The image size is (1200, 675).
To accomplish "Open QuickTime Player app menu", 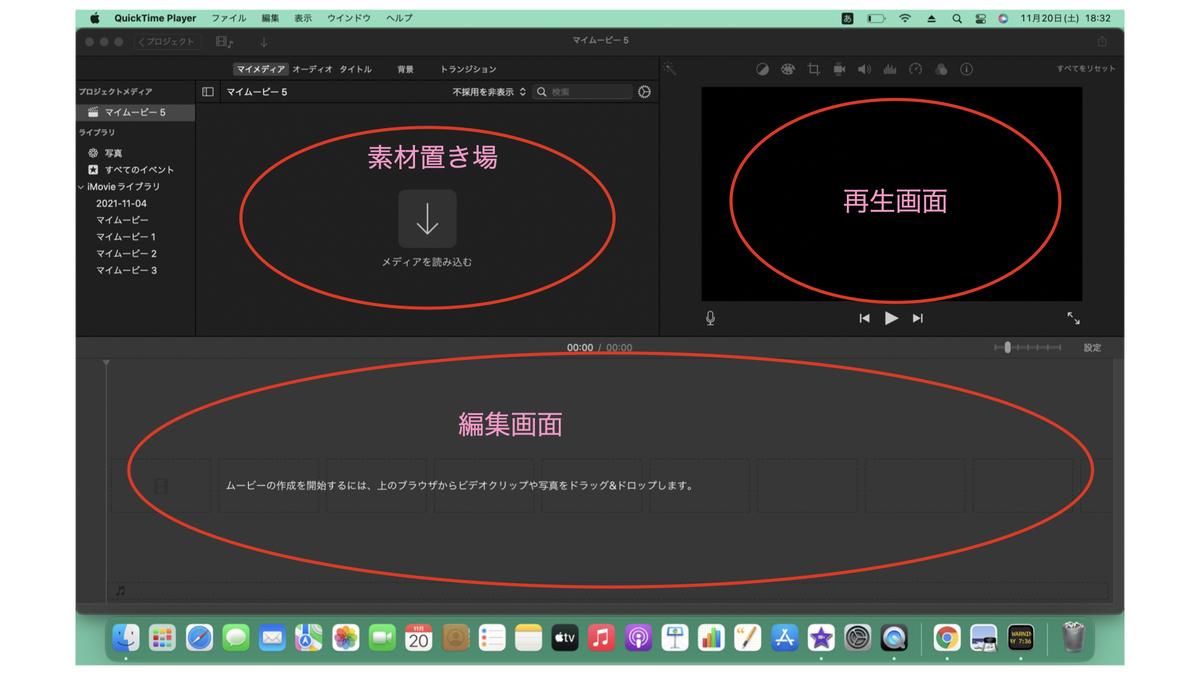I will [155, 18].
